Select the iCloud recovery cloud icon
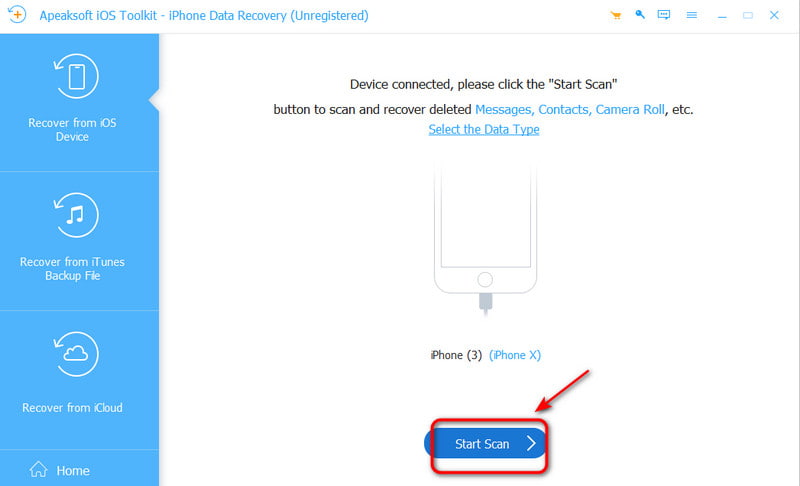The height and width of the screenshot is (486, 800). (76, 354)
